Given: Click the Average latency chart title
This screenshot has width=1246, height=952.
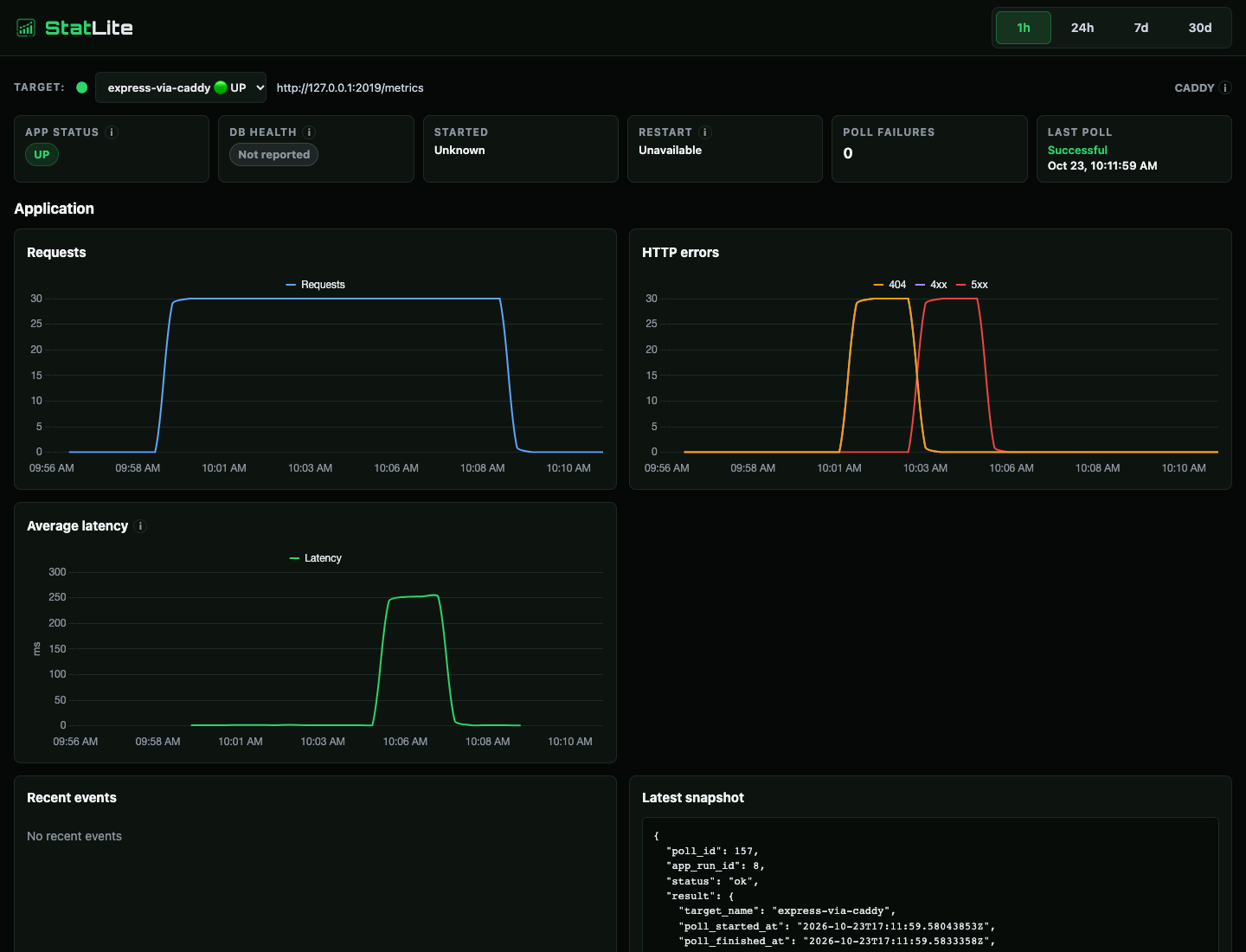Looking at the screenshot, I should [x=77, y=526].
